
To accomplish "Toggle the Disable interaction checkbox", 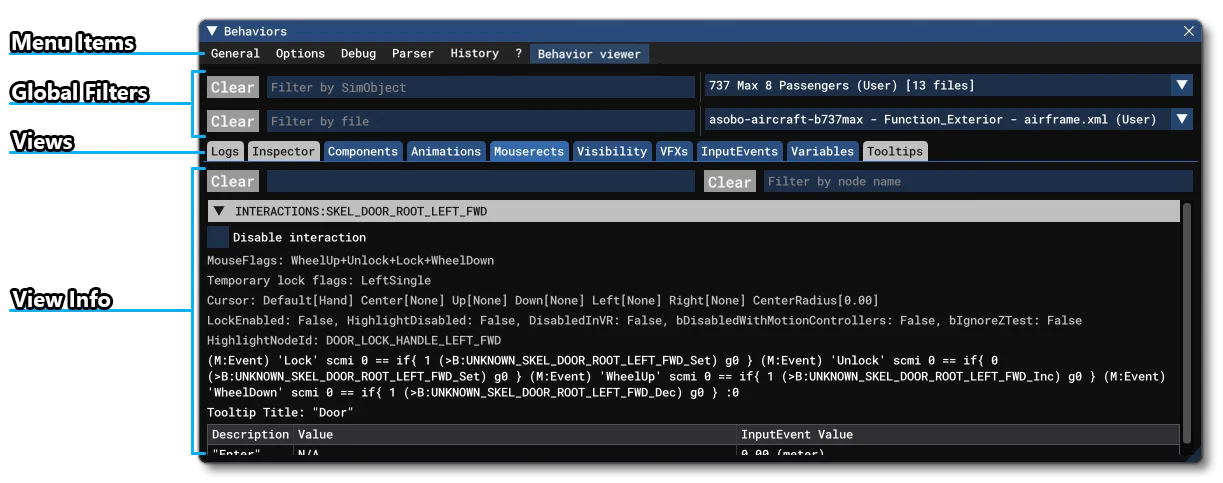I will tap(218, 237).
